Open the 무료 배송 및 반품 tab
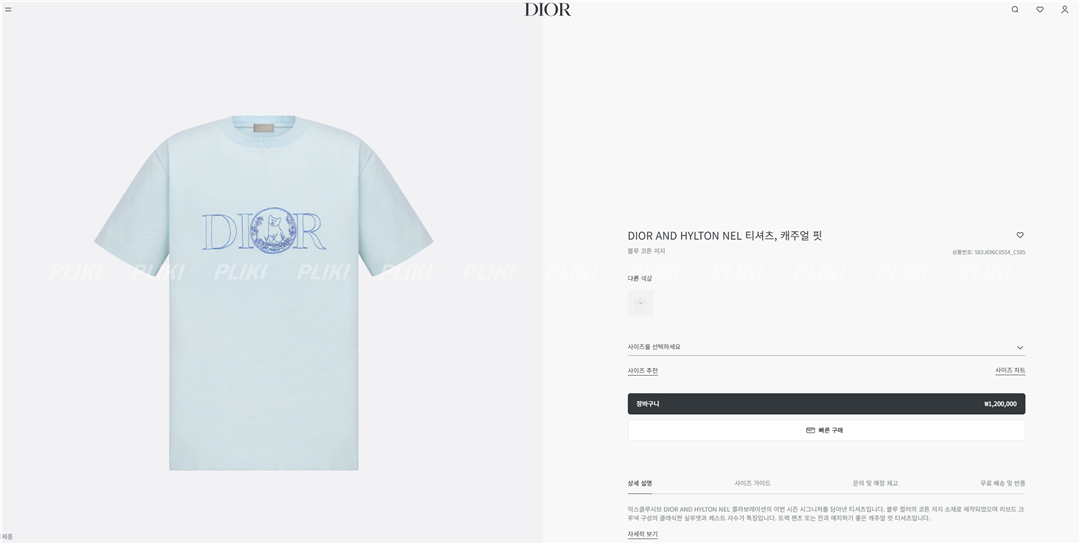This screenshot has width=1080, height=544. tap(1003, 483)
